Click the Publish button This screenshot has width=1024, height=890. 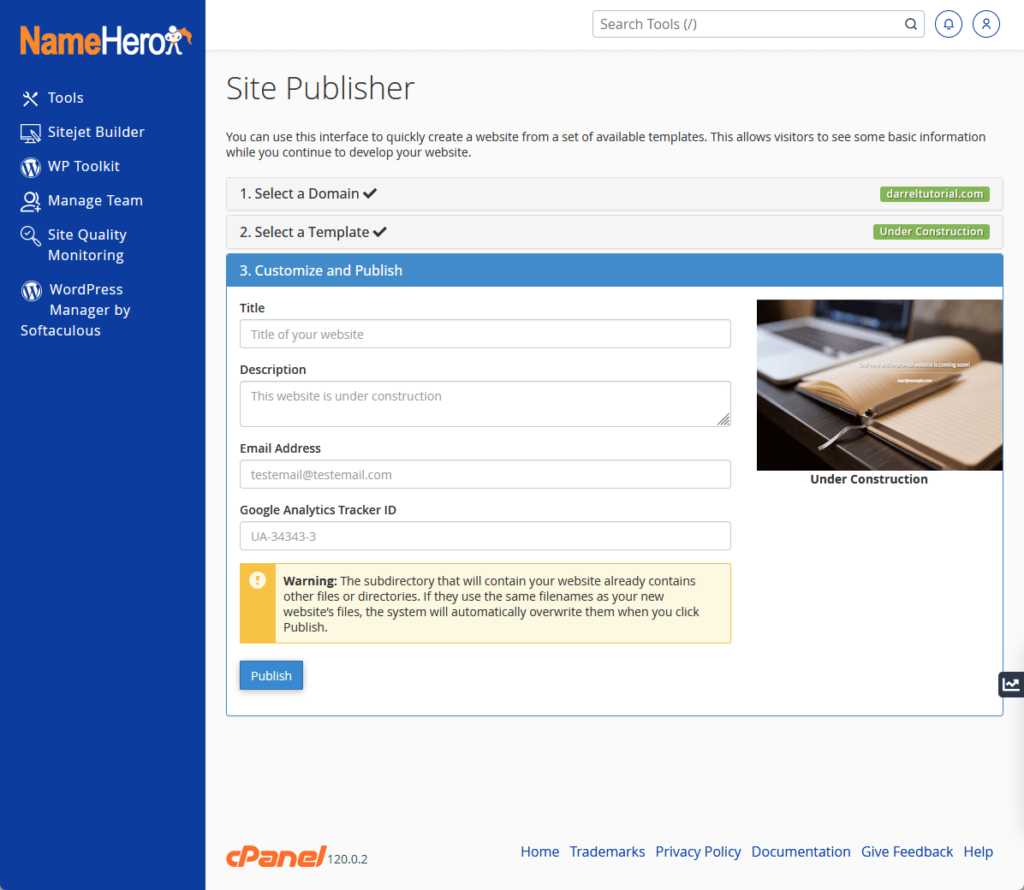click(x=271, y=676)
